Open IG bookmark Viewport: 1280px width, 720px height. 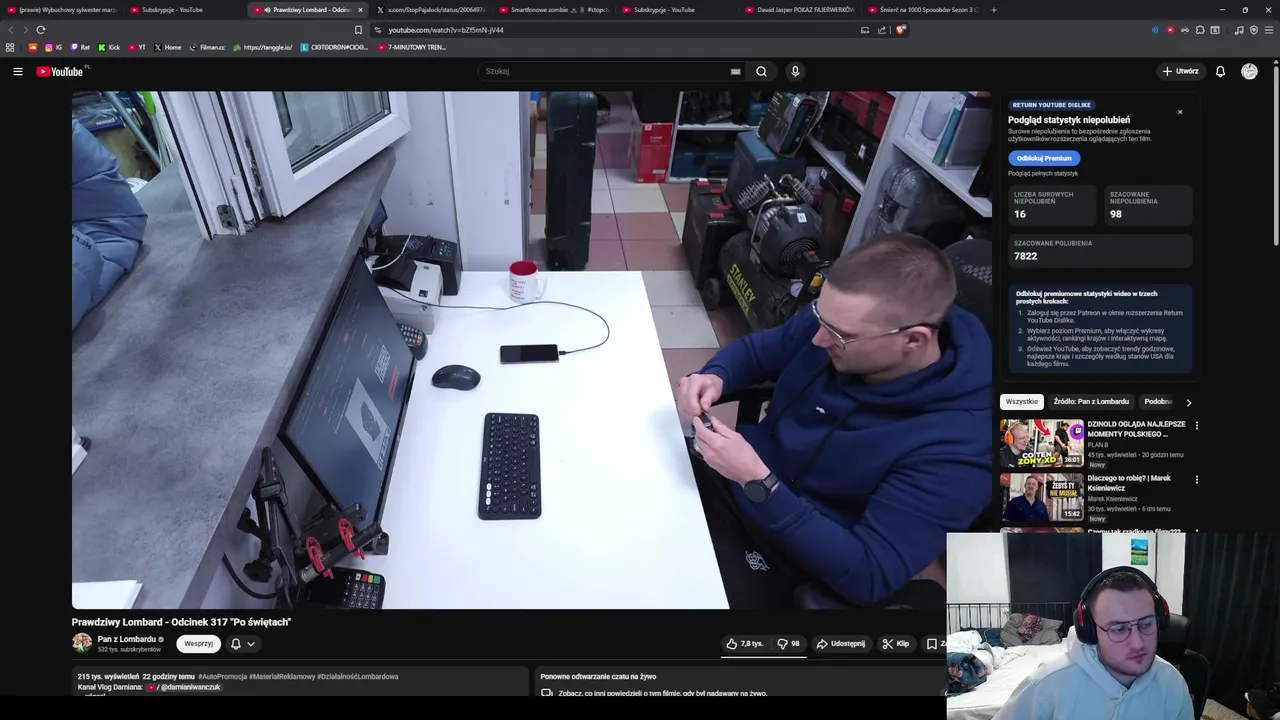(x=53, y=47)
